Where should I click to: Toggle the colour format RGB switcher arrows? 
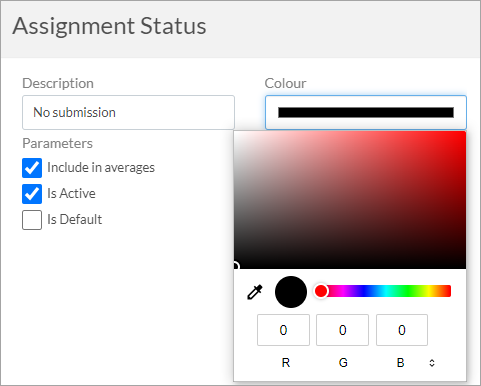tap(432, 363)
